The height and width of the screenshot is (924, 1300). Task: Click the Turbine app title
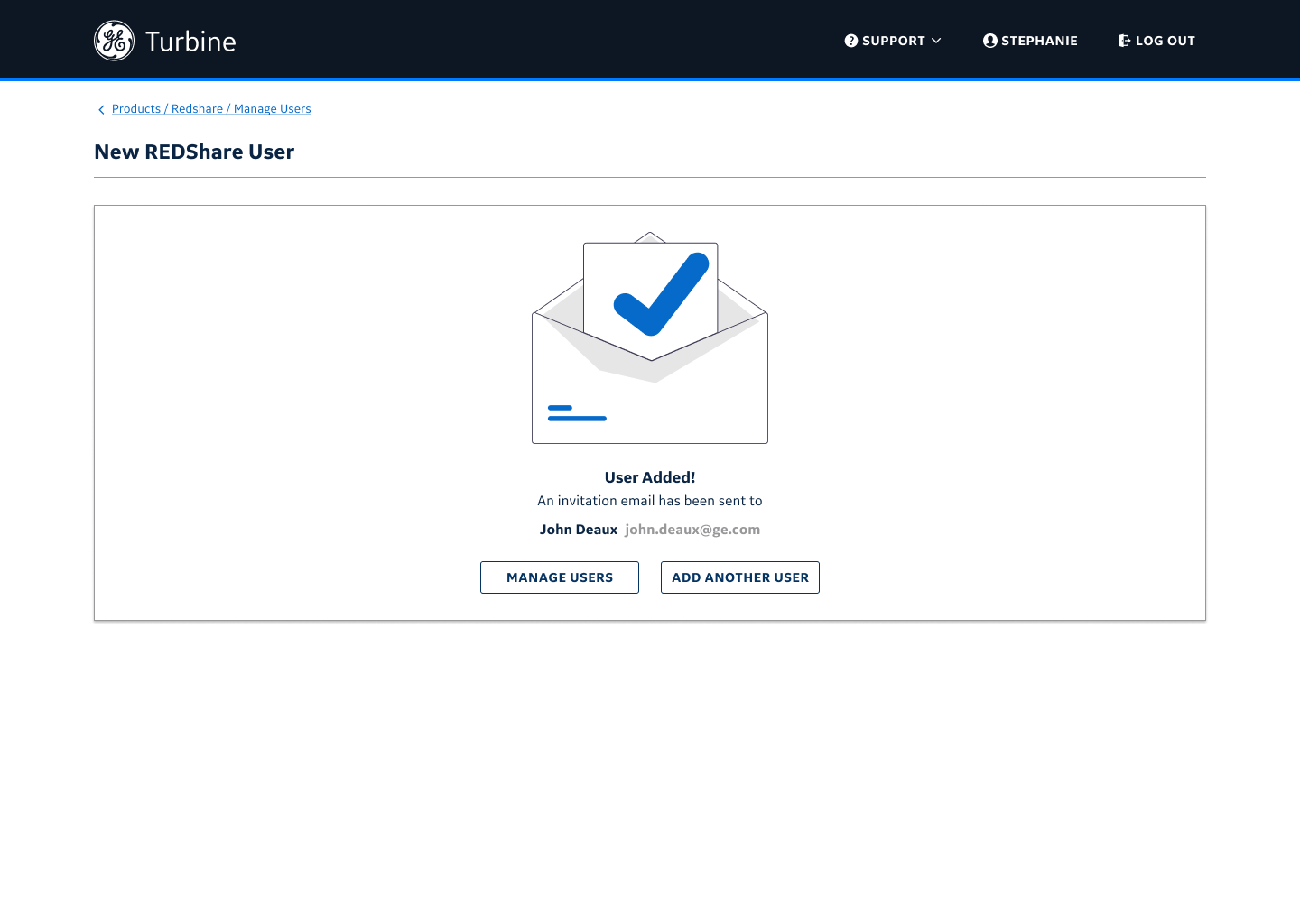click(190, 42)
